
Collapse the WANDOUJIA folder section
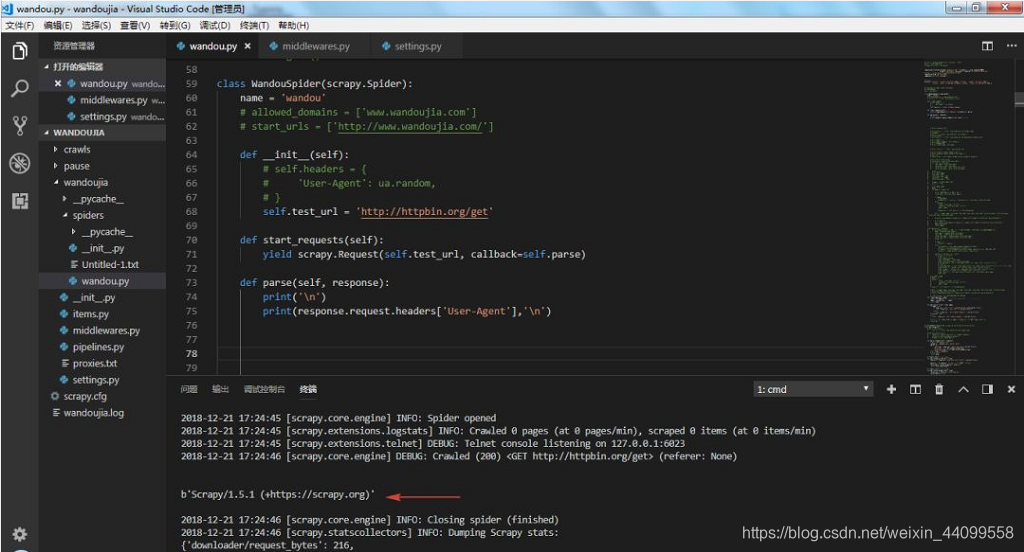click(102, 133)
